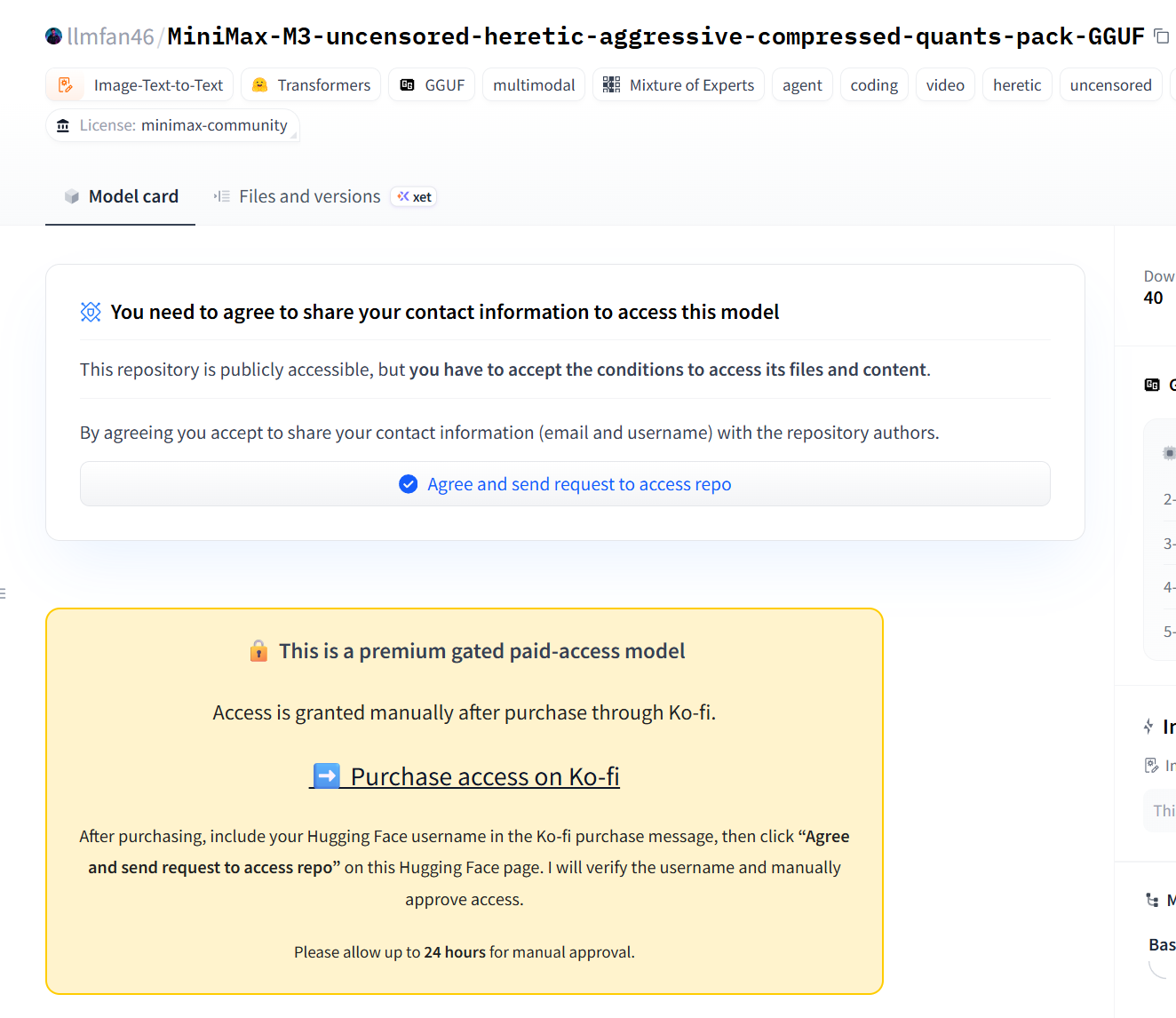Viewport: 1176px width, 1018px height.
Task: Copy model name using the copy icon
Action: click(x=1161, y=36)
